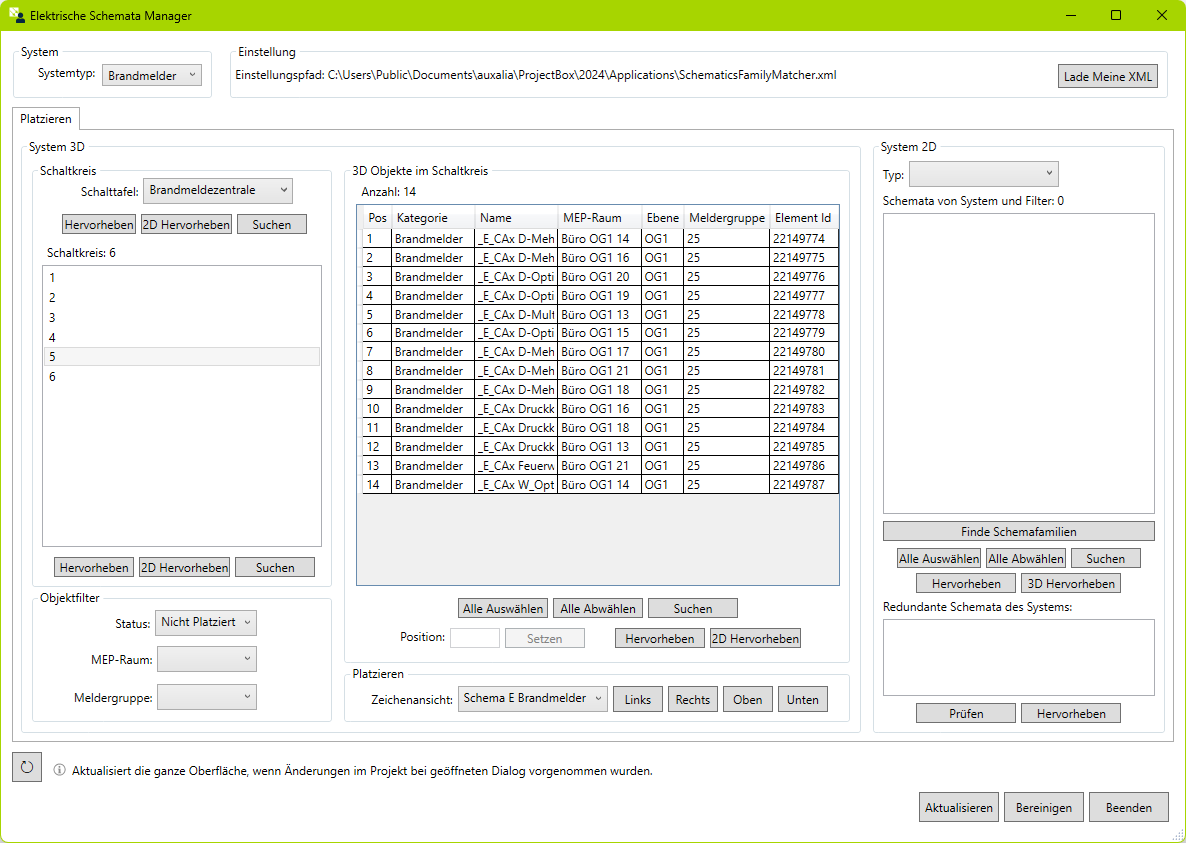Screen dimensions: 1186x843
Task: Click the Prüfen button
Action: pos(966,713)
